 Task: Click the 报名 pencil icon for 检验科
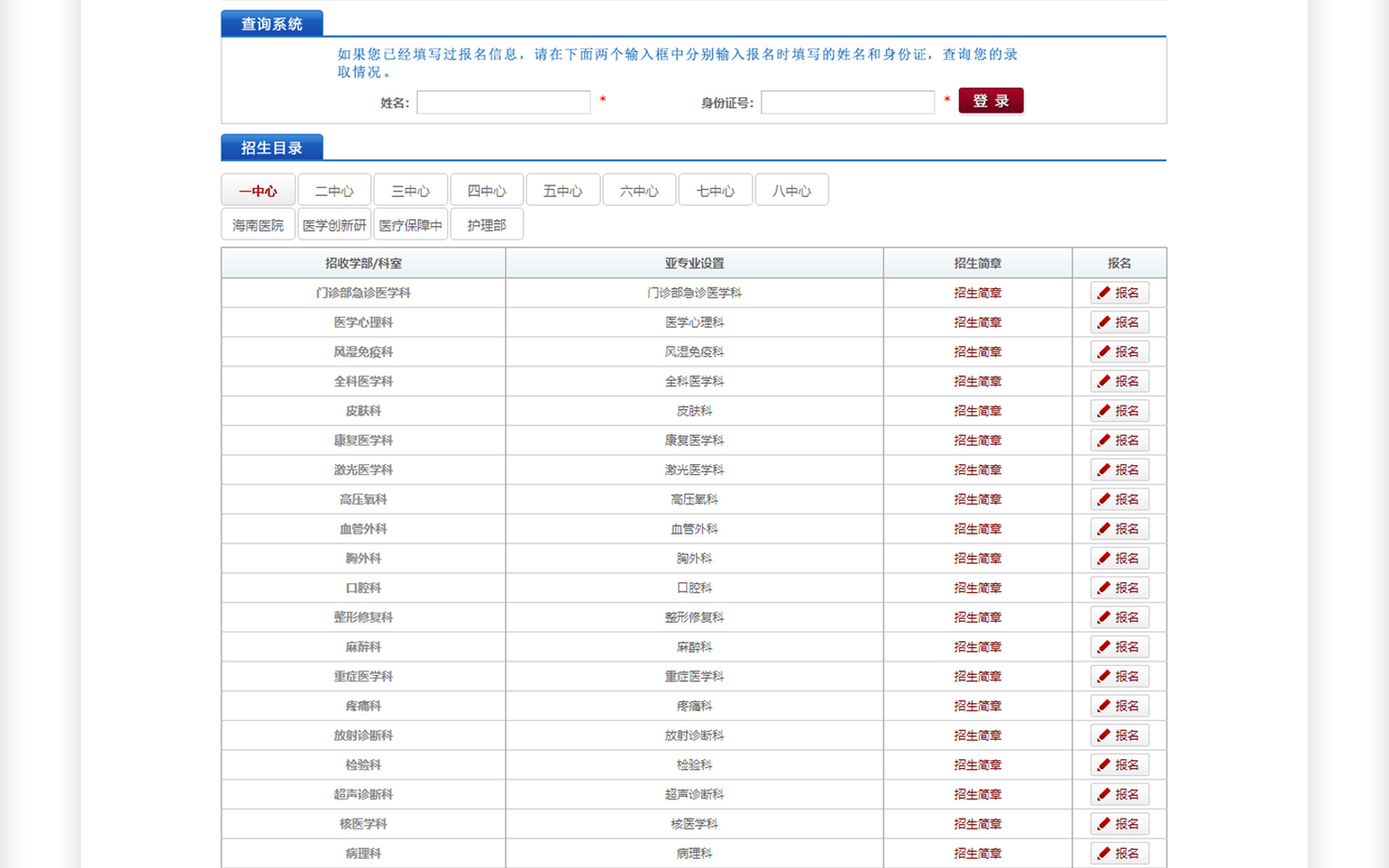click(x=1104, y=765)
